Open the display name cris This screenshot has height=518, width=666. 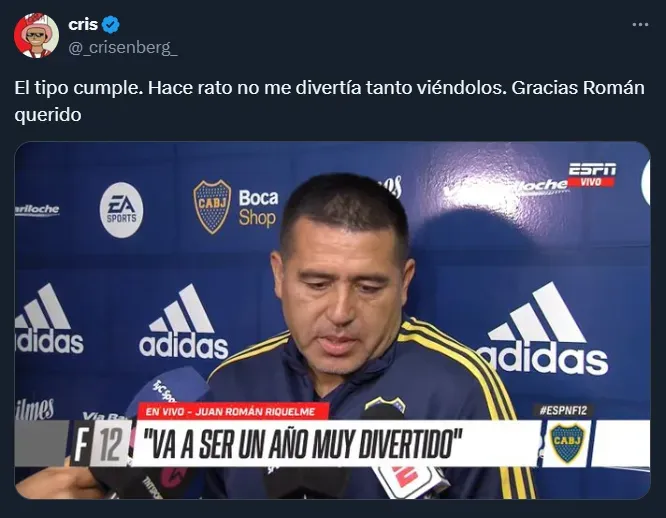click(x=83, y=25)
